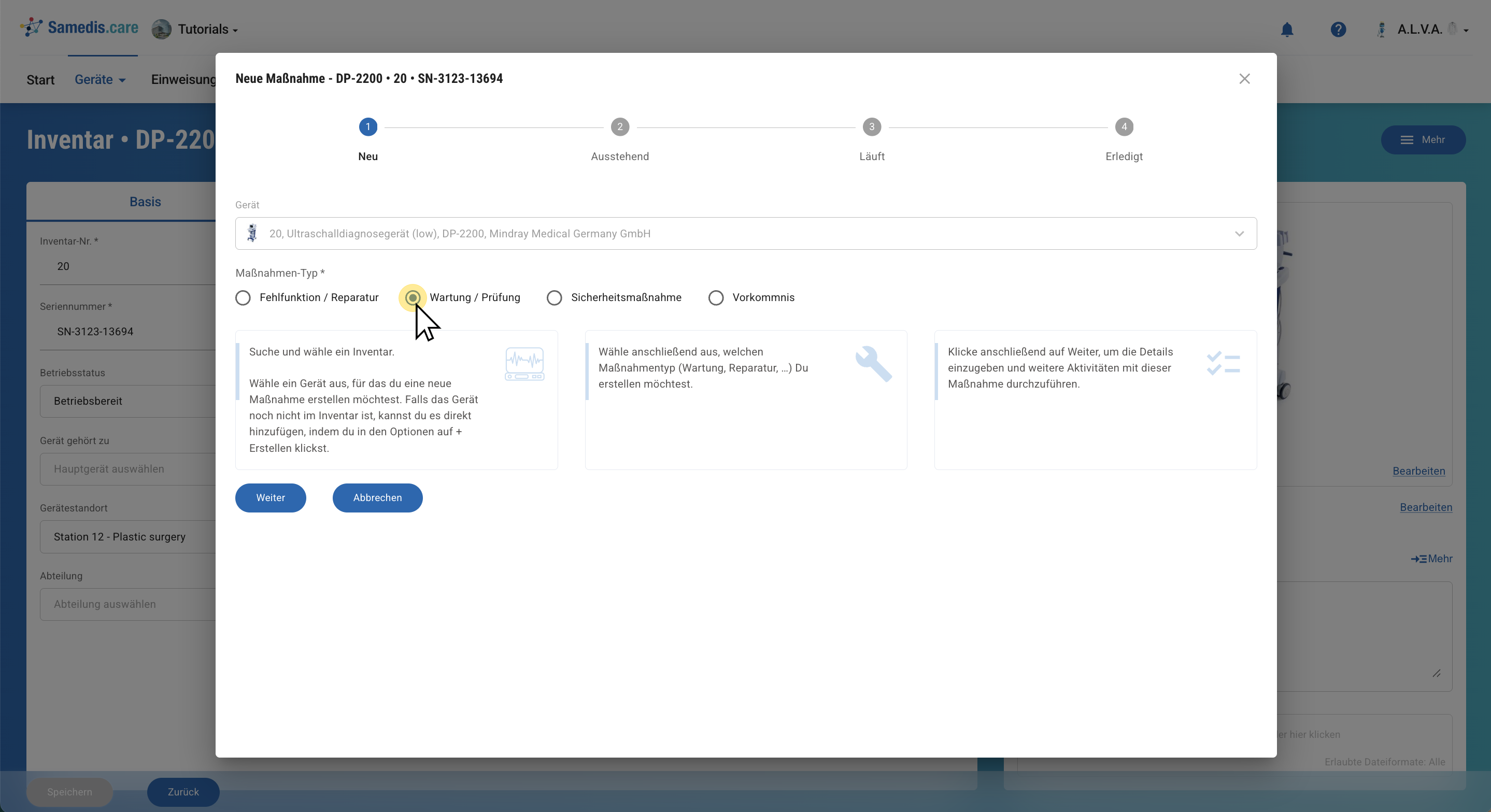Choose the Vorkommnis radio button

[x=716, y=297]
